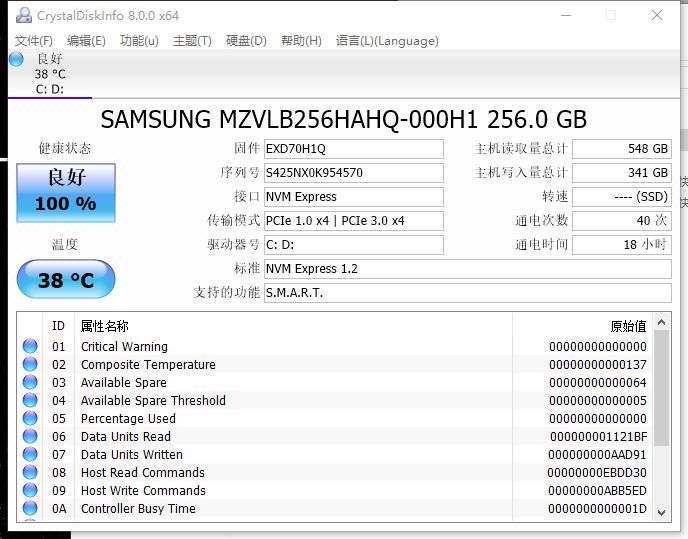Open the 主题(T) menu
The width and height of the screenshot is (688, 539).
192,41
